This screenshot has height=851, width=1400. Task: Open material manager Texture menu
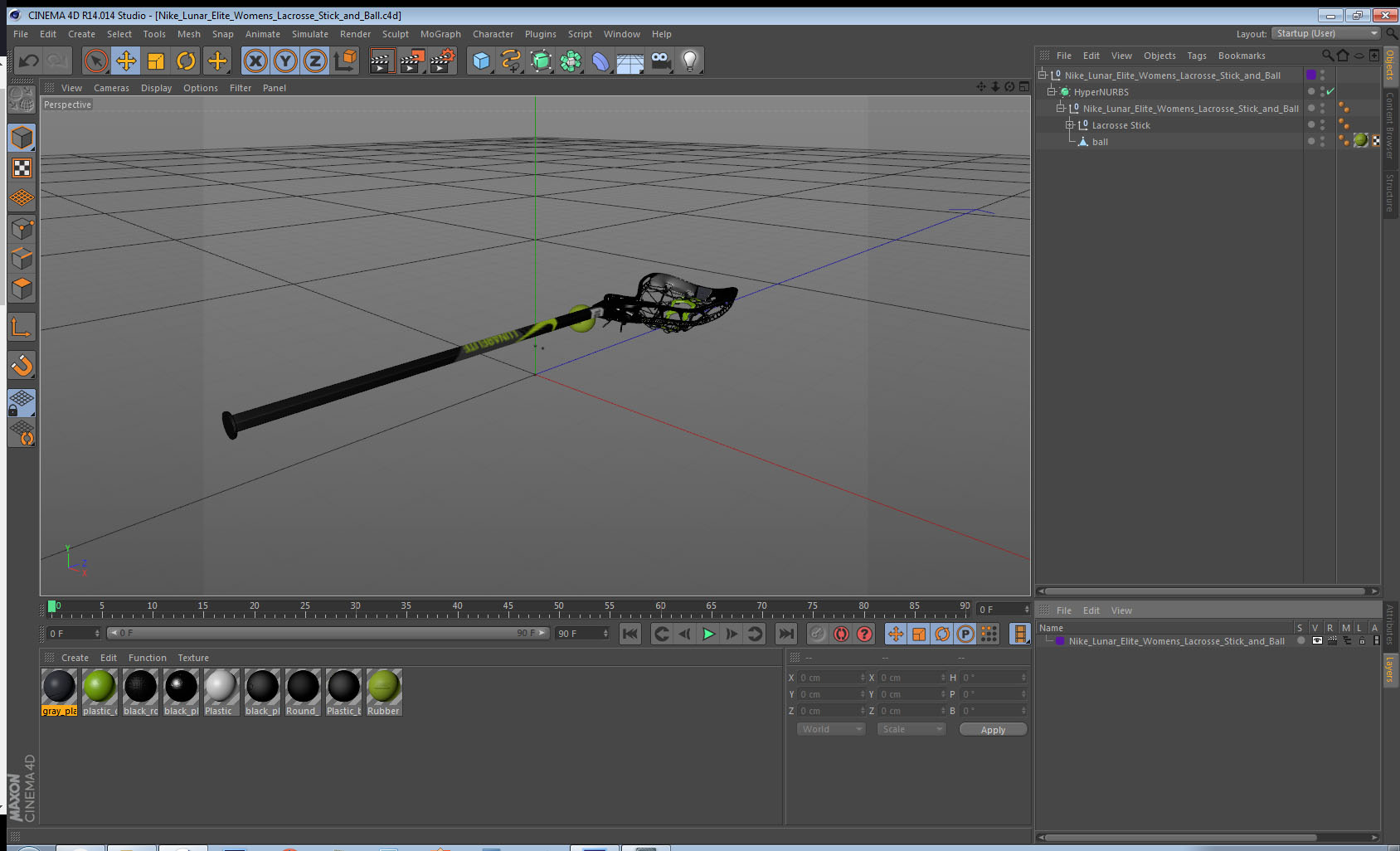click(x=193, y=658)
